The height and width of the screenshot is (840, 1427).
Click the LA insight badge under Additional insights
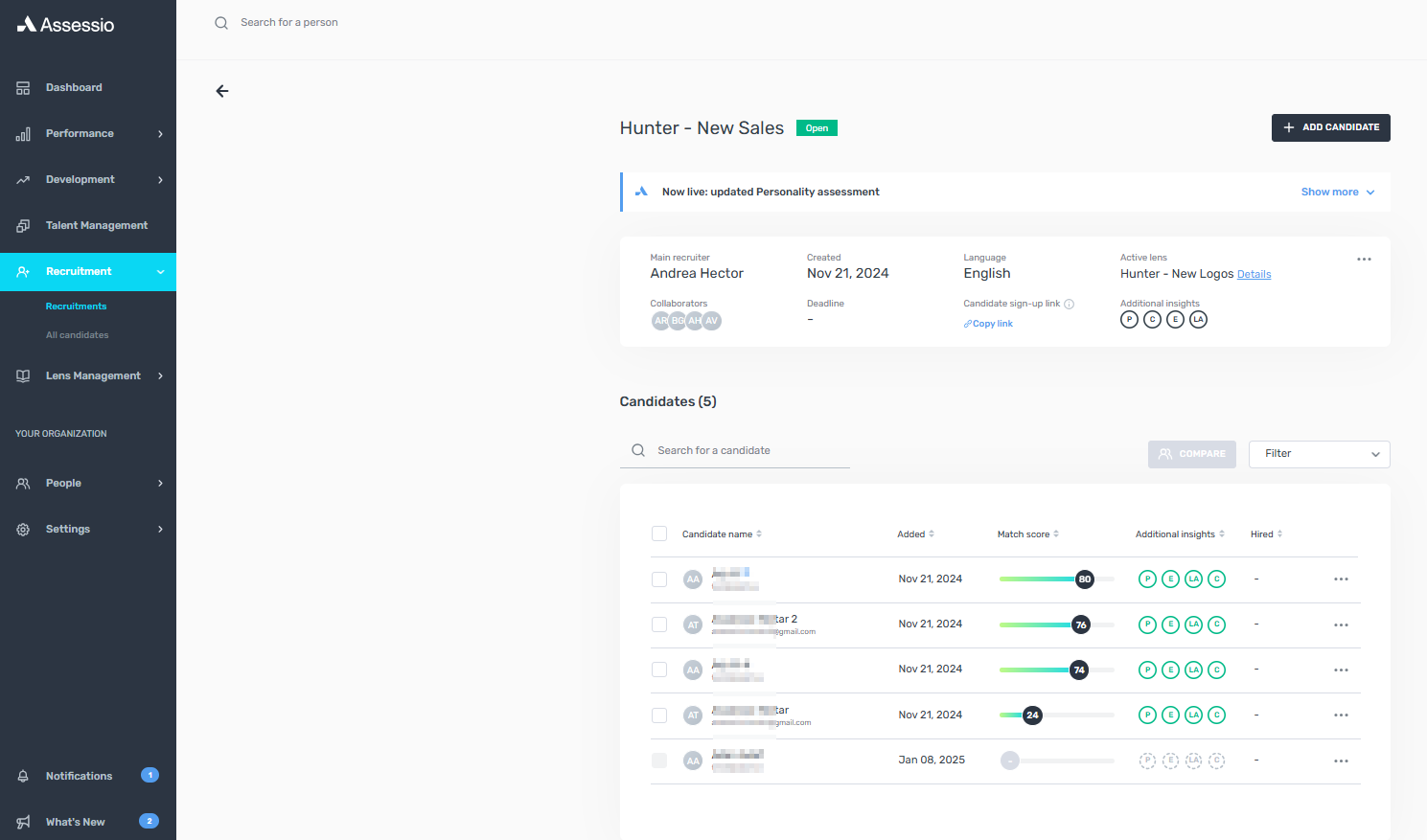(x=1198, y=320)
